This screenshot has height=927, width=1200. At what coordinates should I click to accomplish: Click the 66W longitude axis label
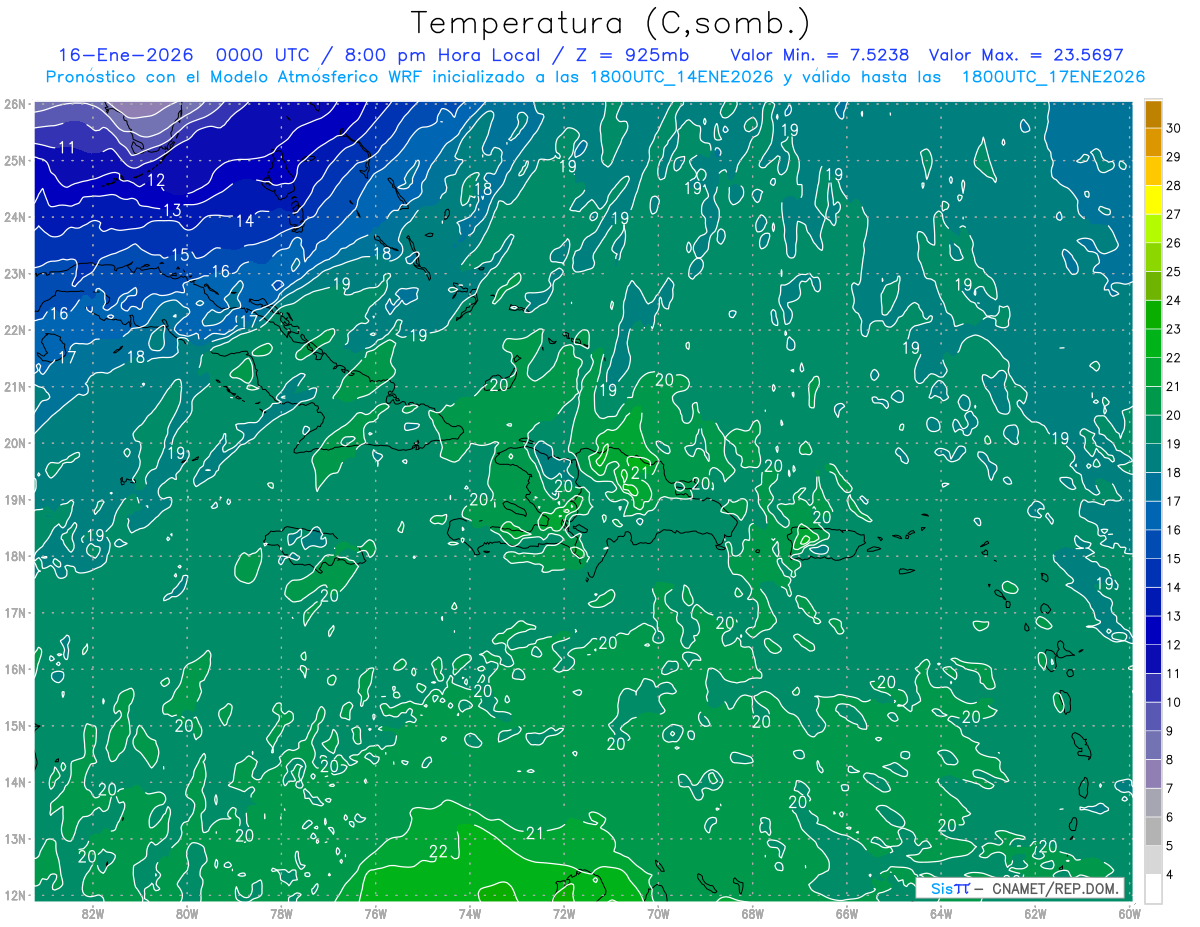tap(846, 913)
